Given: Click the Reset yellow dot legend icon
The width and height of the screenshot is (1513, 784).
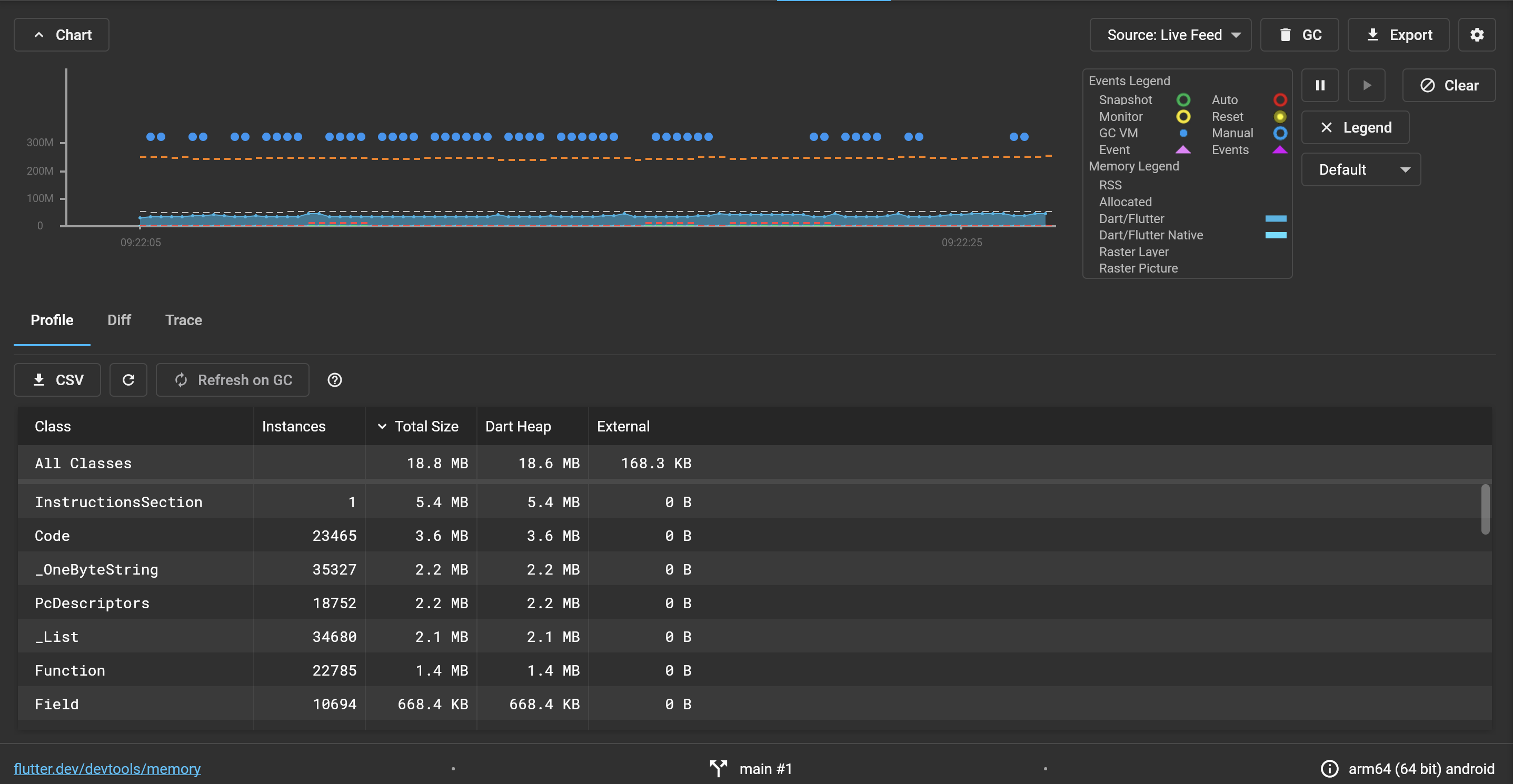Looking at the screenshot, I should (x=1280, y=116).
